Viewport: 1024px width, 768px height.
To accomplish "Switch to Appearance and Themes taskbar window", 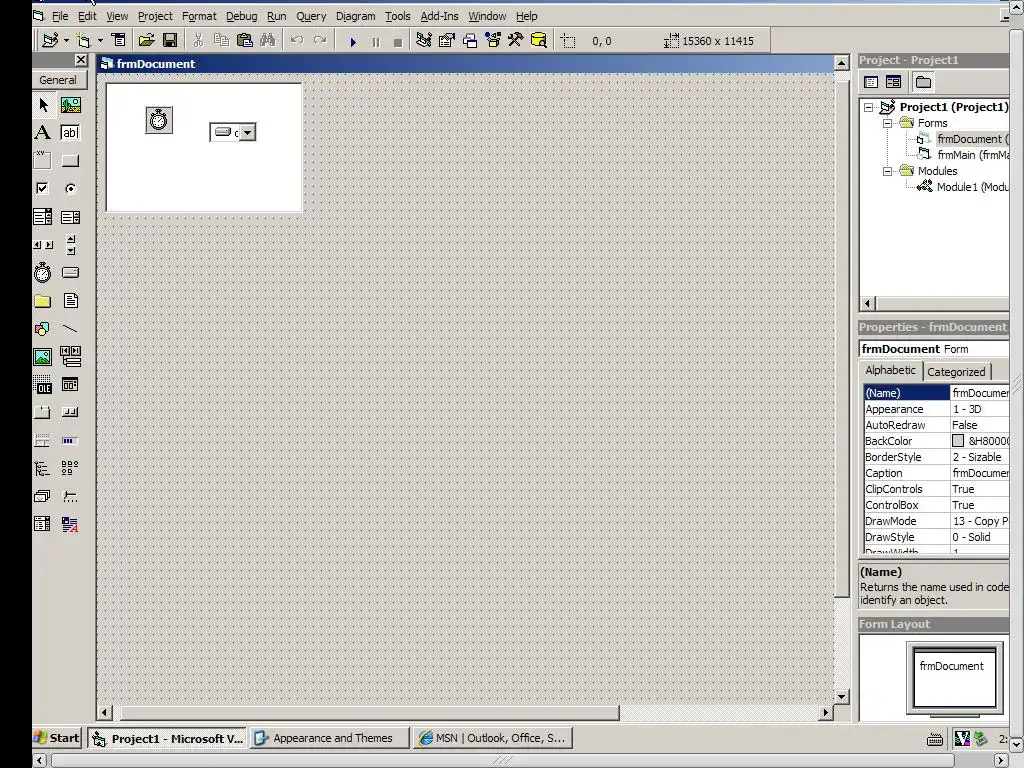I will coord(330,738).
